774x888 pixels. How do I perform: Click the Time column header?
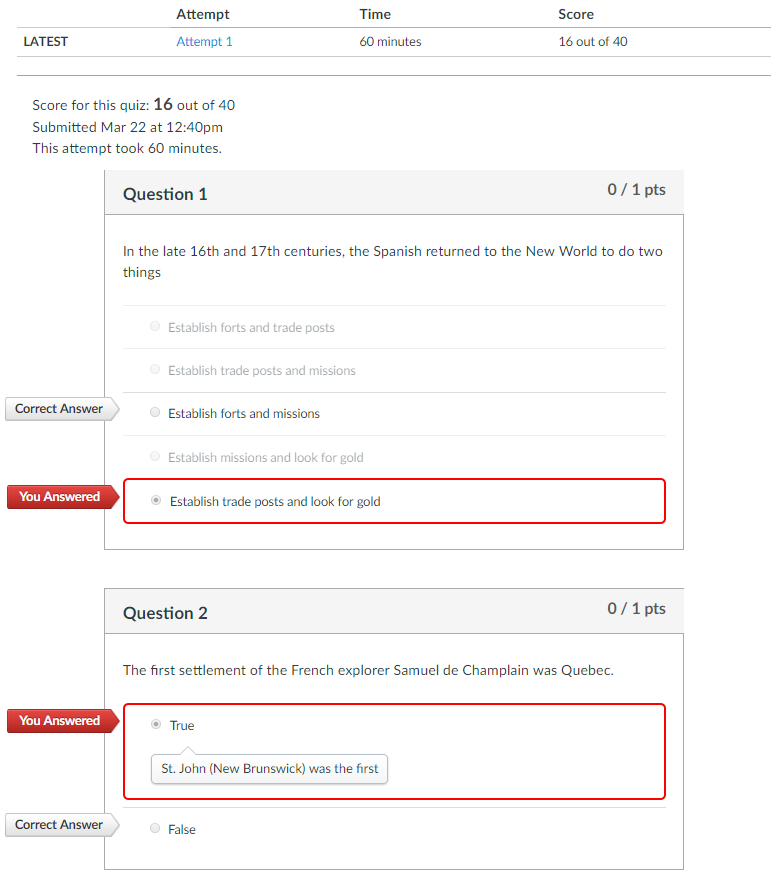click(x=375, y=14)
